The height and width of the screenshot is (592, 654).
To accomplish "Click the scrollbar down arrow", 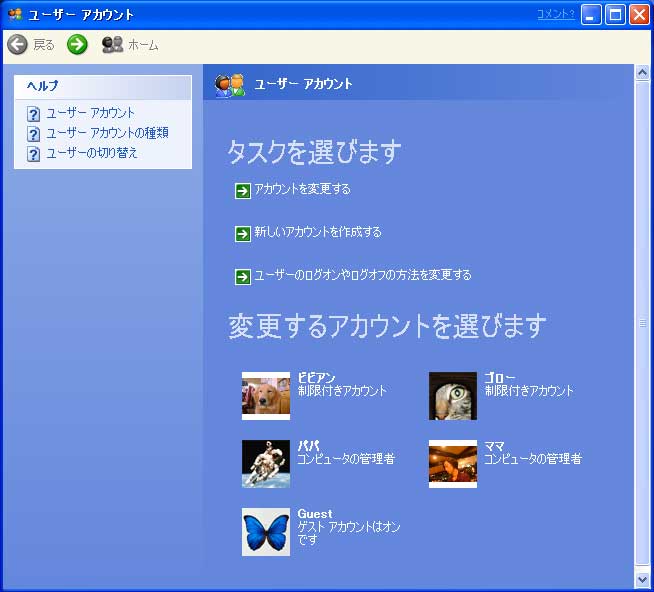I will tap(643, 579).
